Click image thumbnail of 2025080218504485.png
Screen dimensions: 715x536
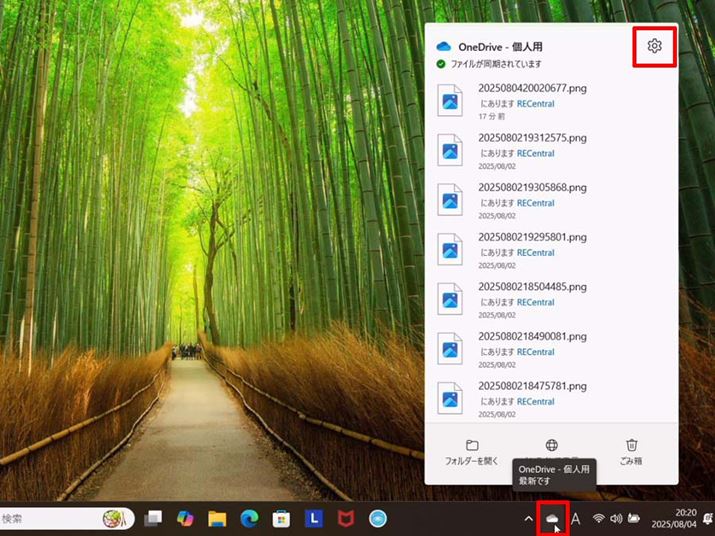coord(450,299)
